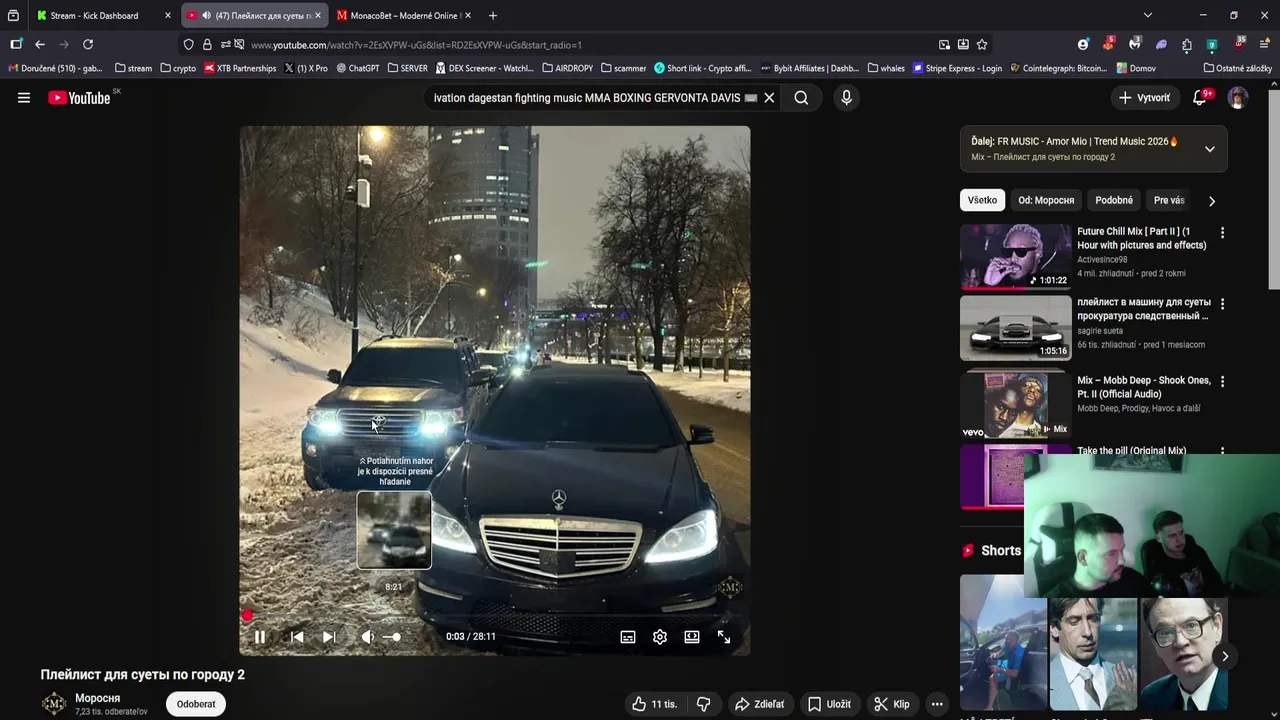Close the Kick Dashboard tab
The width and height of the screenshot is (1280, 720).
coord(168,15)
